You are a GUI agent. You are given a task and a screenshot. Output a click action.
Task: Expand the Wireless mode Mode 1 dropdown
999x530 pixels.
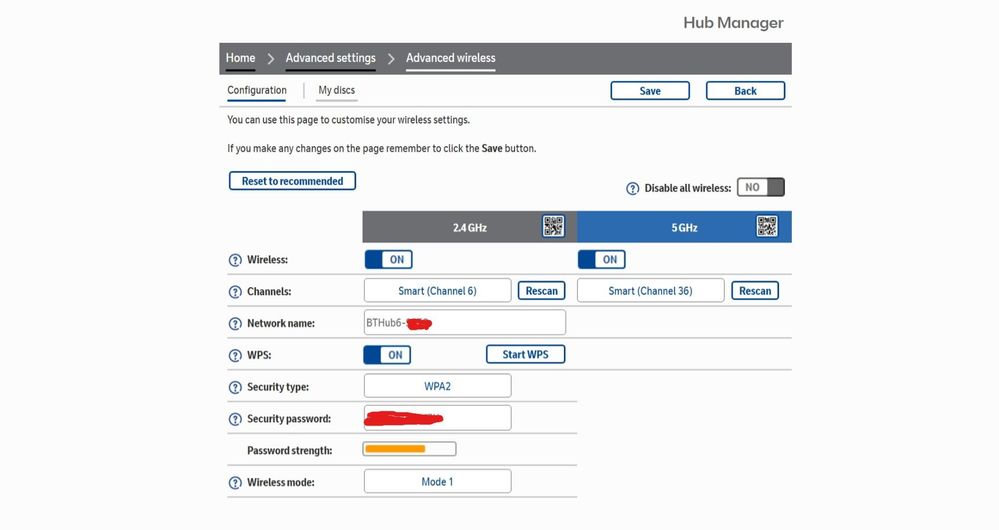click(437, 482)
